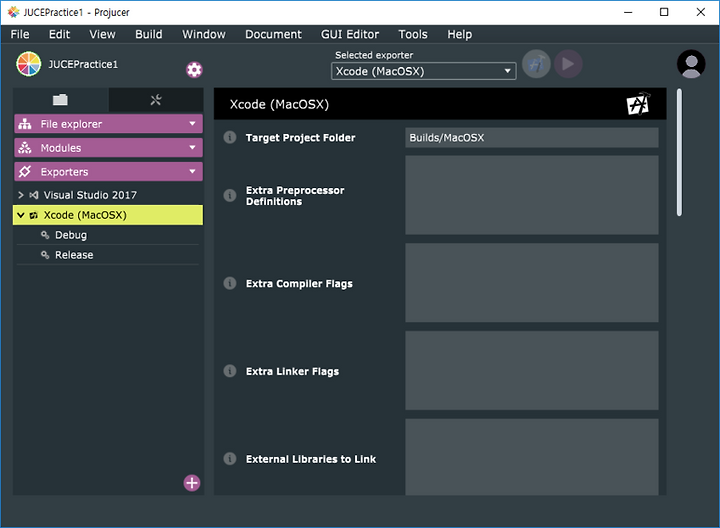Open the Selected exporter dropdown
The height and width of the screenshot is (528, 720).
[423, 71]
